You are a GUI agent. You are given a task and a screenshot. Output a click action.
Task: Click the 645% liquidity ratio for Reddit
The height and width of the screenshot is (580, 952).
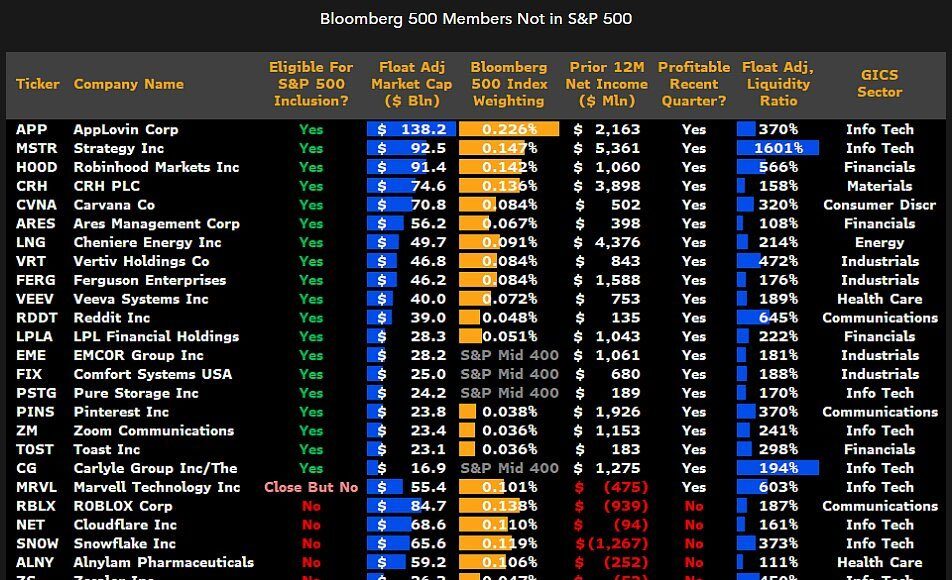(x=778, y=318)
